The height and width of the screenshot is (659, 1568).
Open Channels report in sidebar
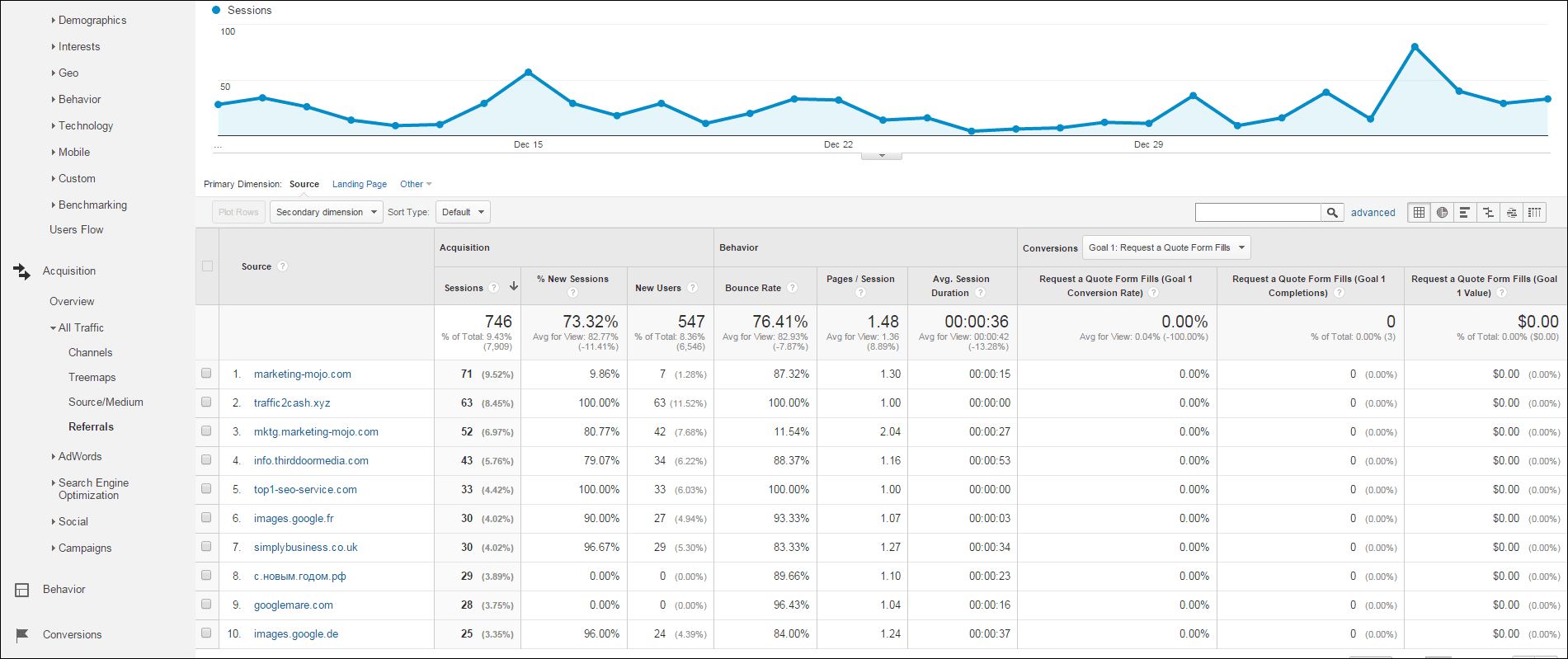click(x=90, y=352)
